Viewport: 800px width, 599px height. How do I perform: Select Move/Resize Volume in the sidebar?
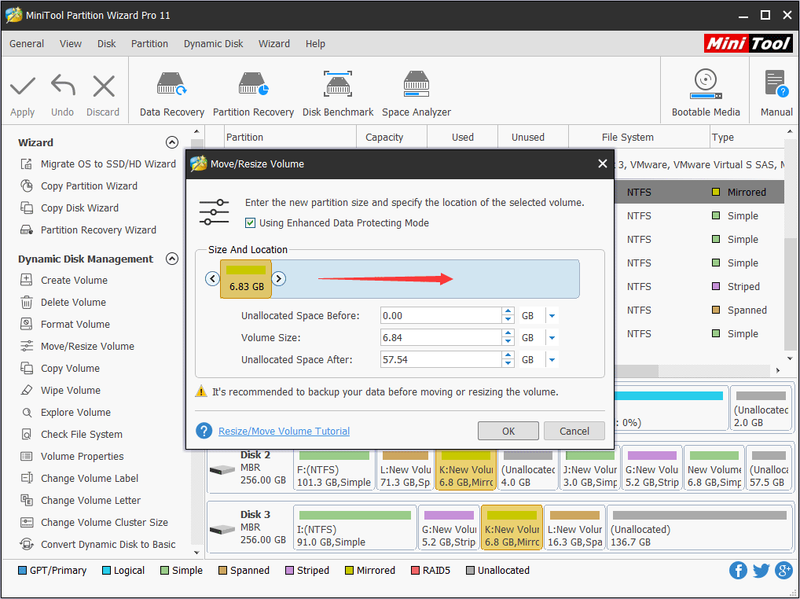pyautogui.click(x=77, y=346)
